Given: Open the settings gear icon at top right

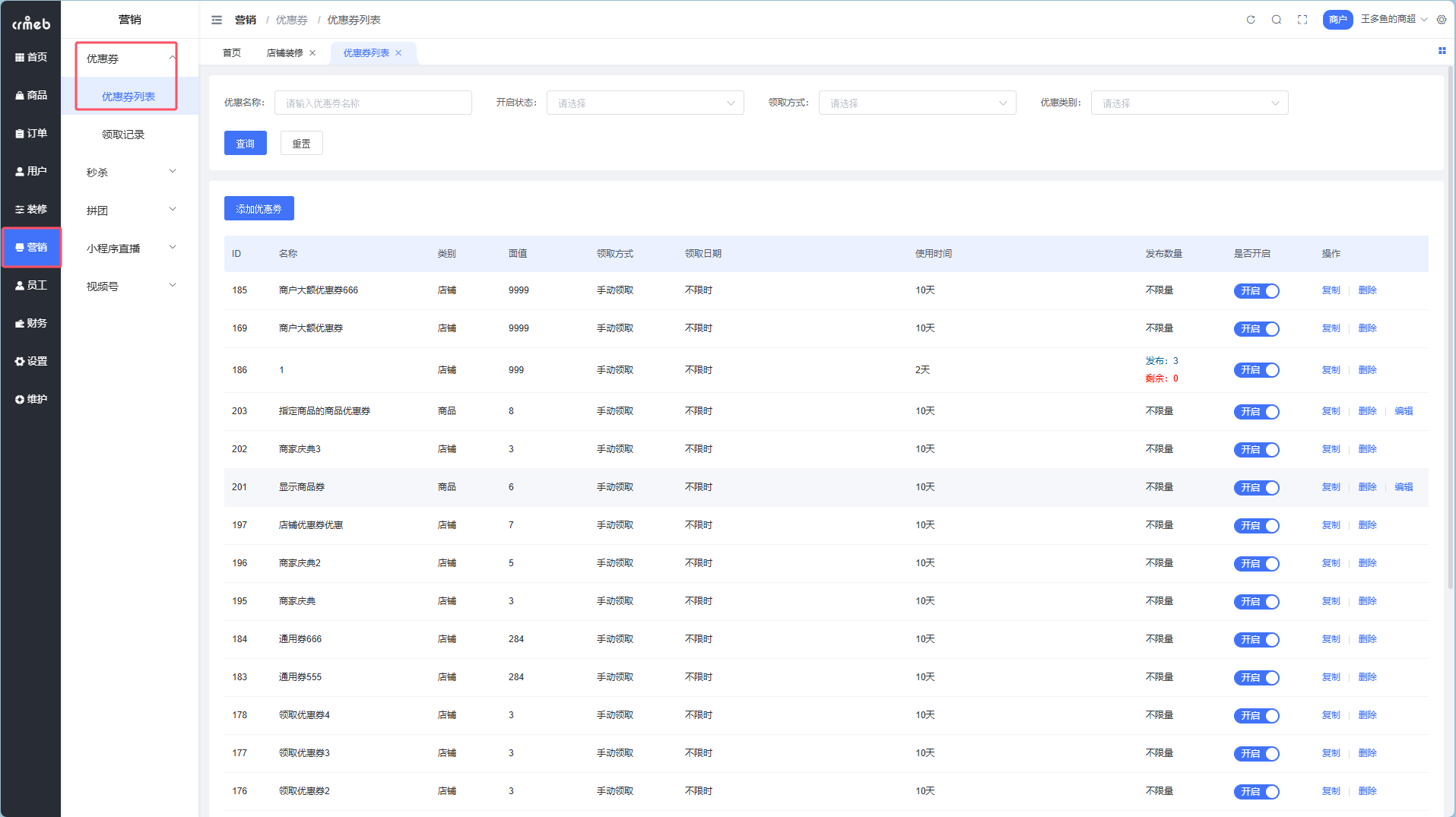Looking at the screenshot, I should tap(1442, 20).
